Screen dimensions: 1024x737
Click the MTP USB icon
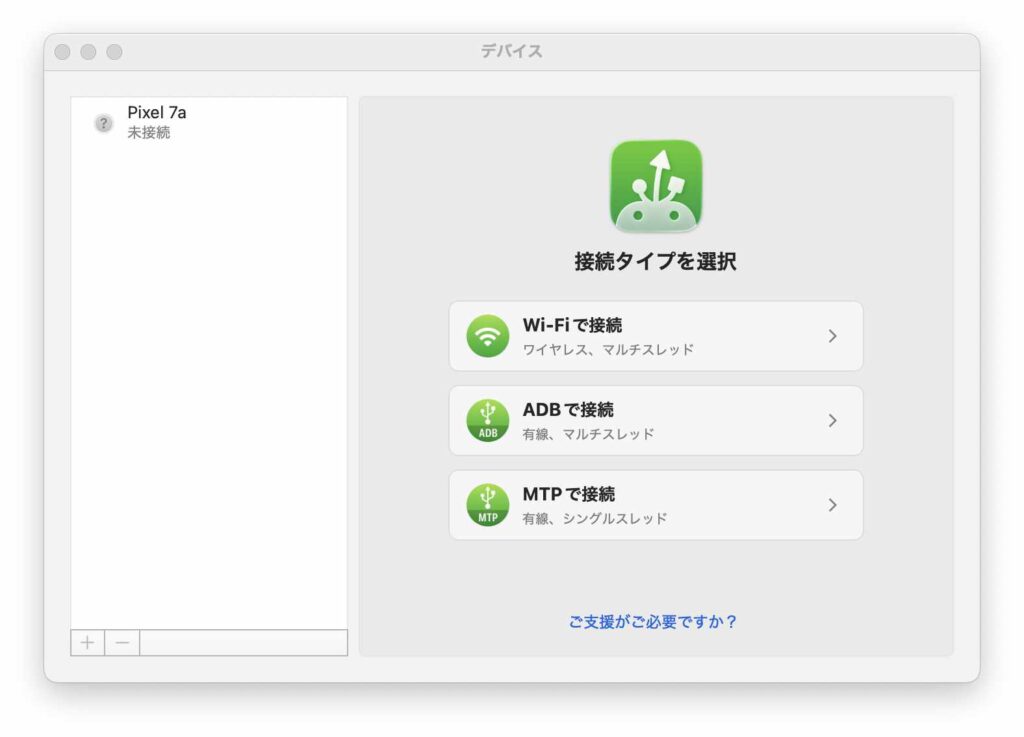[488, 505]
